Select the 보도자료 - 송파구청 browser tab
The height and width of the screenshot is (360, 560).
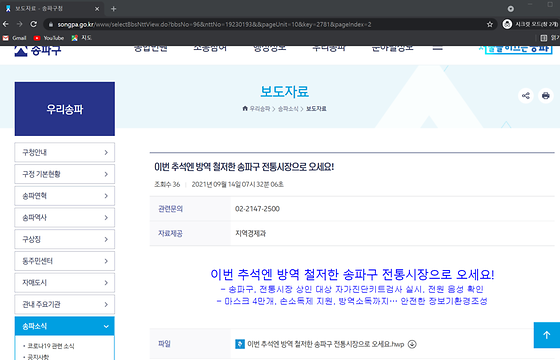click(x=52, y=9)
